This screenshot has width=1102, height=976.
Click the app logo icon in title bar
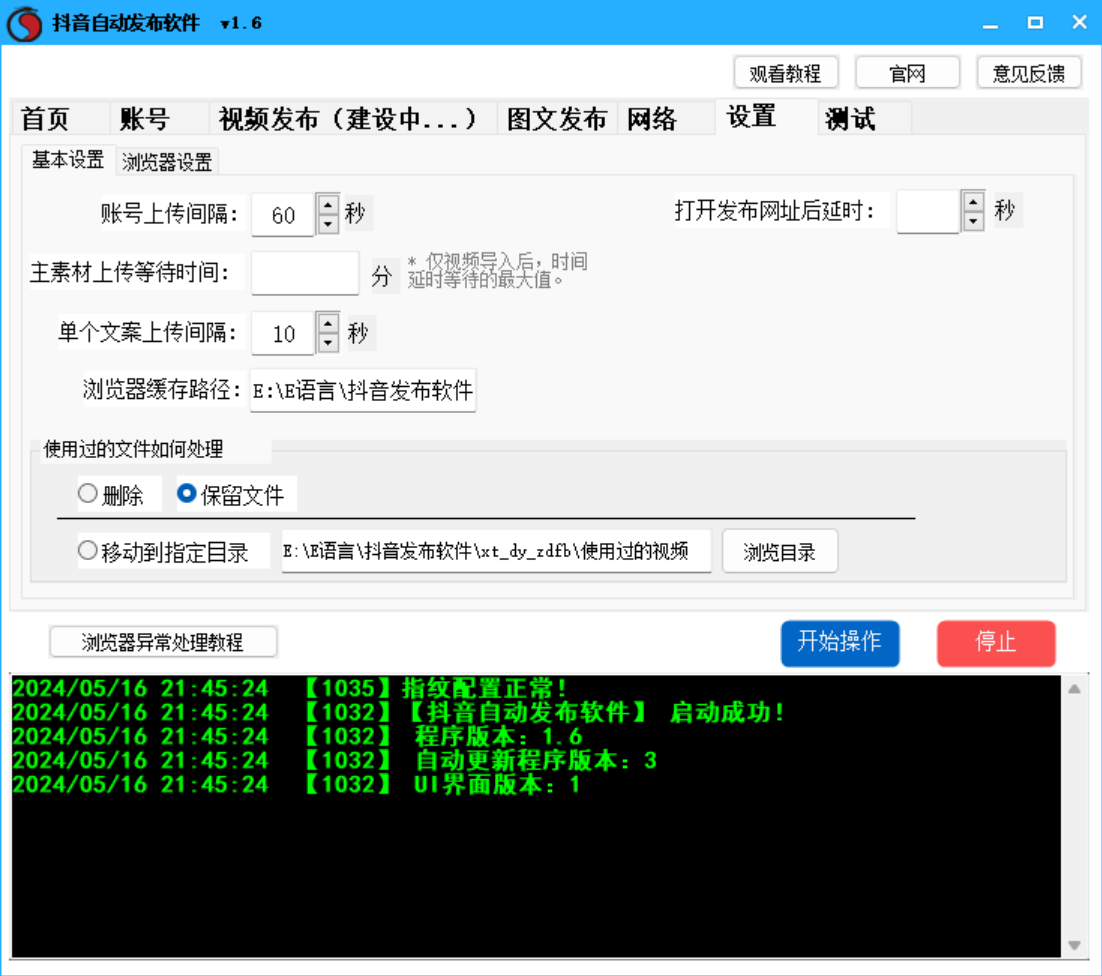25,23
